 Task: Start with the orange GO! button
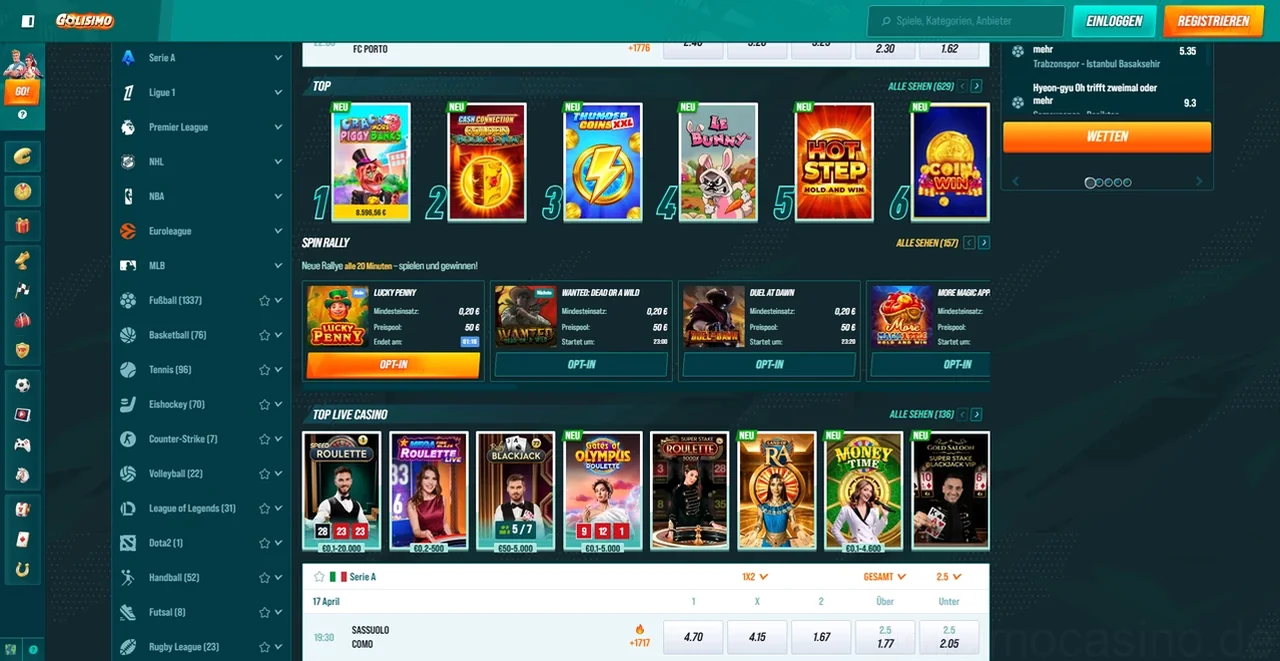(22, 92)
